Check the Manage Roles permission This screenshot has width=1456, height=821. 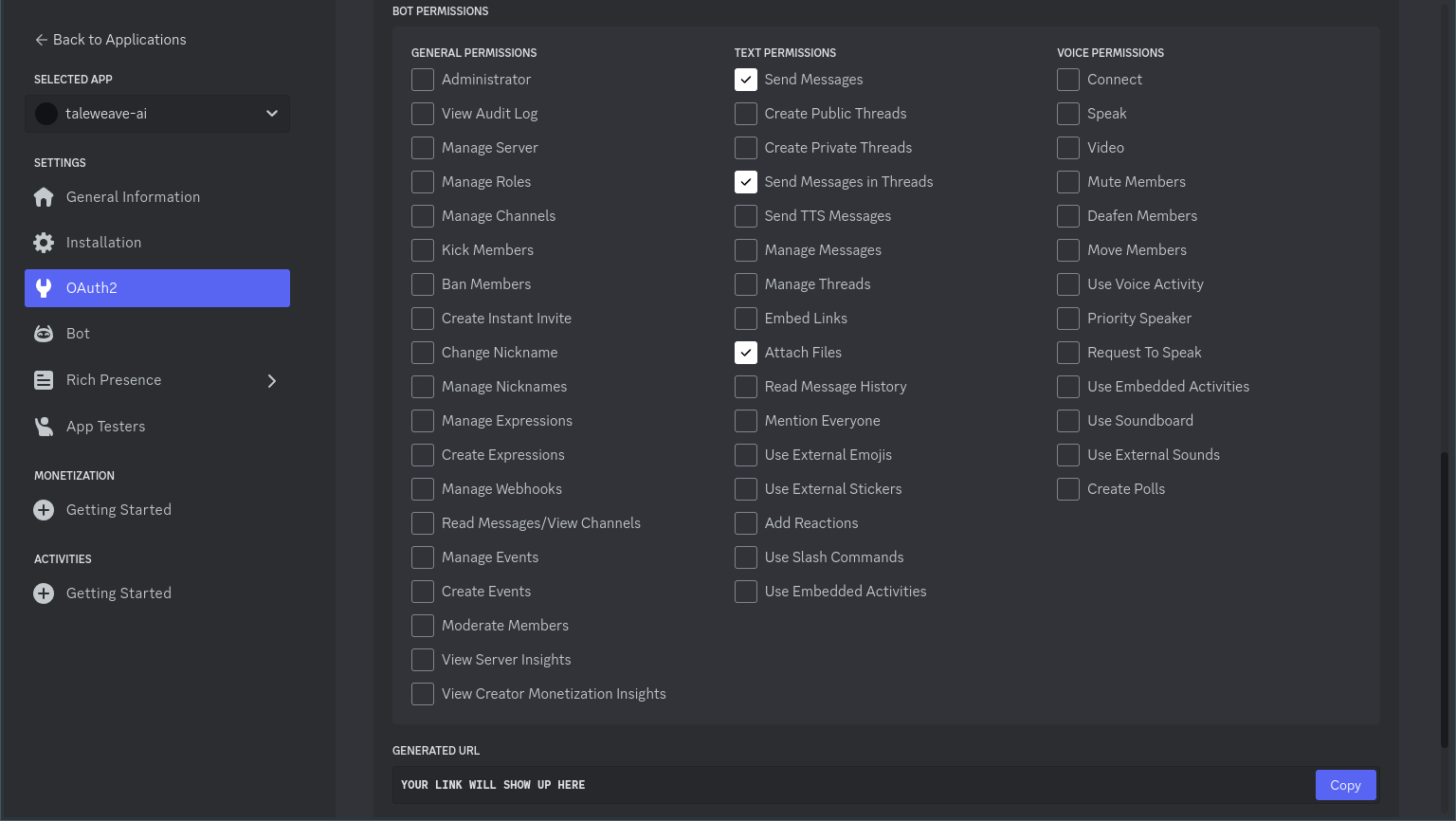423,182
